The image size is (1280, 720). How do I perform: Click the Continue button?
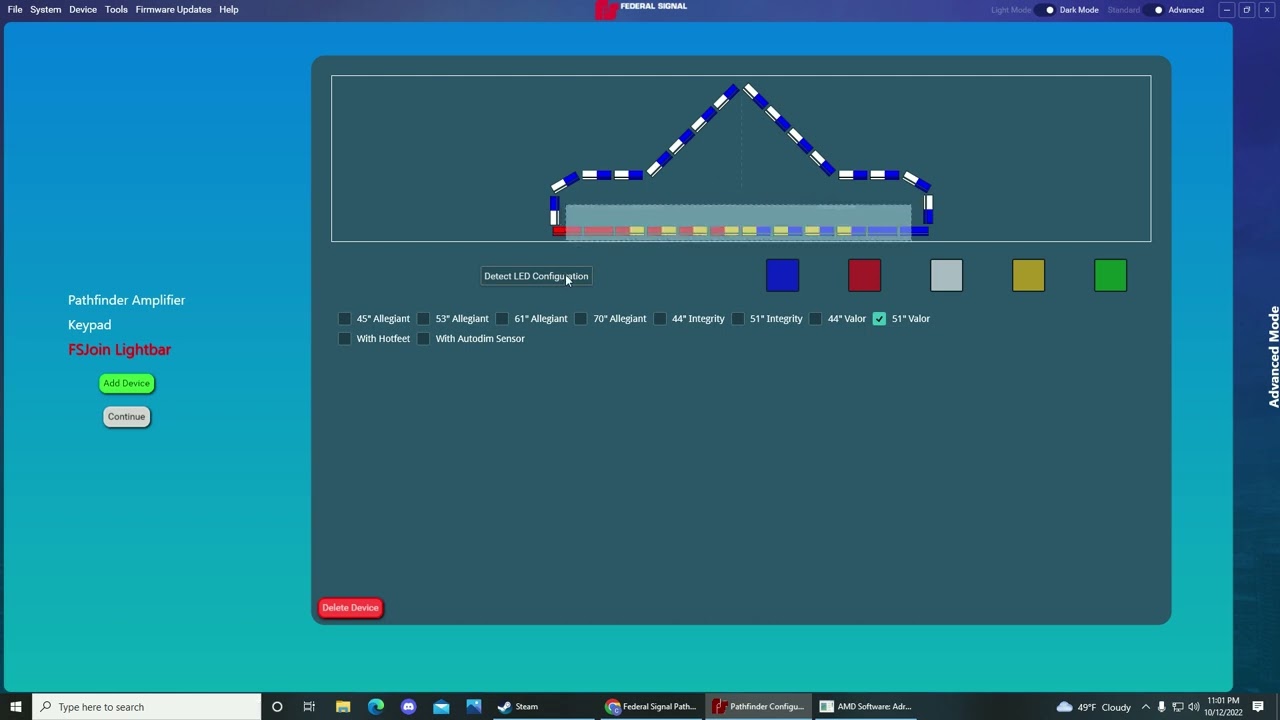tap(126, 416)
